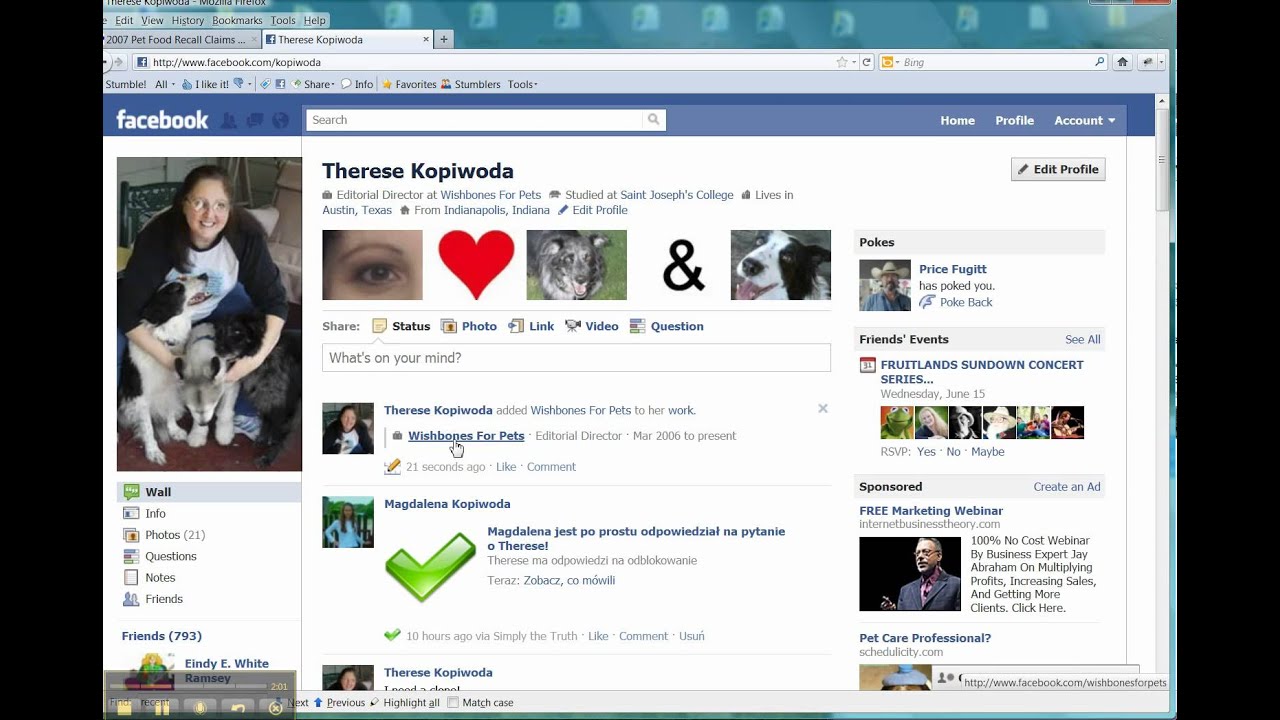Open the Stumblers toolbar item
The height and width of the screenshot is (720, 1280).
point(470,84)
